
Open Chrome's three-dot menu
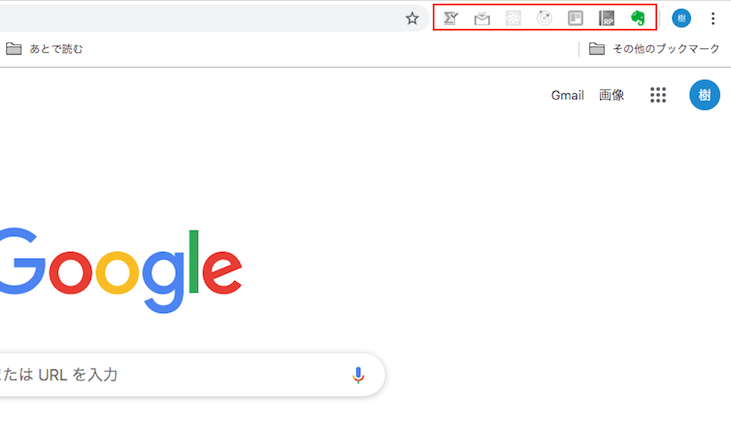click(713, 18)
